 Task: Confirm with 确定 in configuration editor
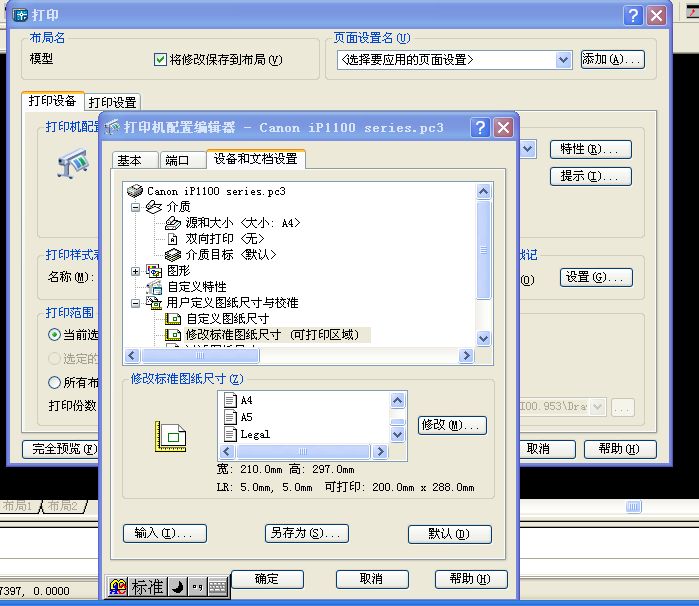(x=267, y=579)
